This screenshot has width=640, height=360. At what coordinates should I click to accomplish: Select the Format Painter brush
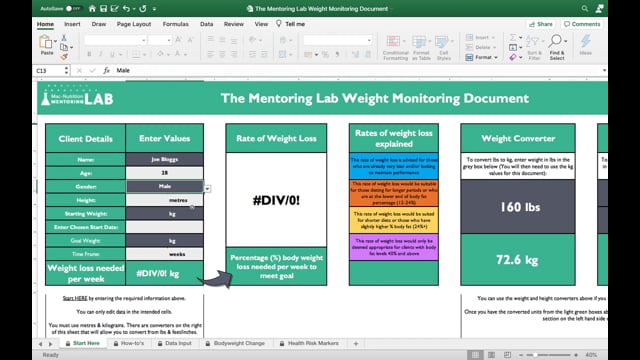point(64,57)
